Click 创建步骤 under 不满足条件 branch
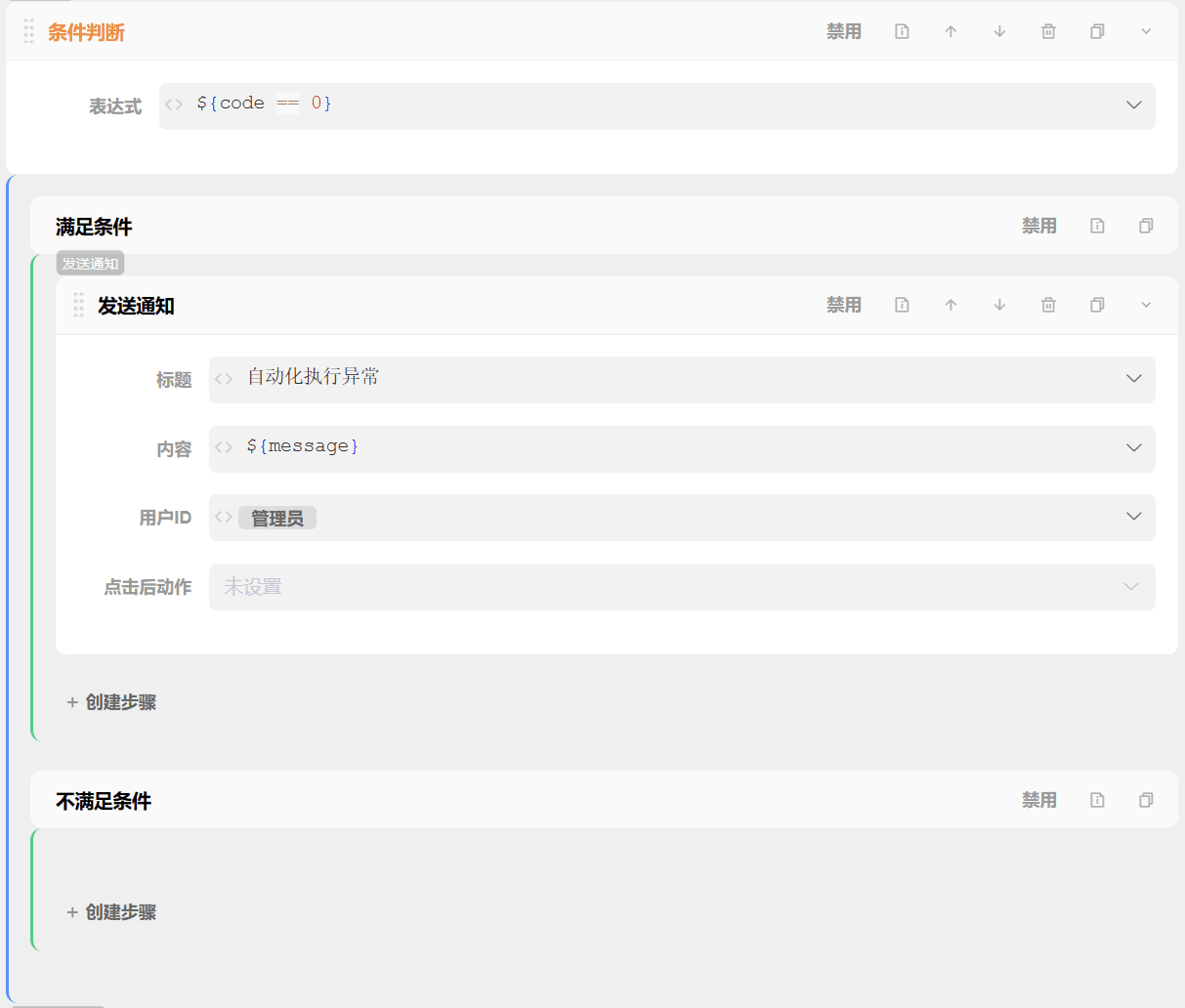Screen dimensions: 1185x1008 click(111, 912)
